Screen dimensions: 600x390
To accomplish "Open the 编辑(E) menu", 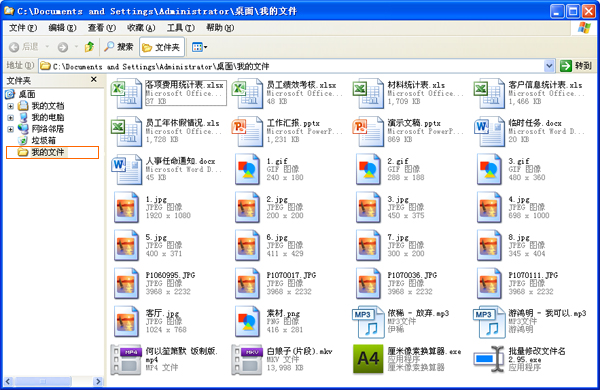I will tap(62, 28).
